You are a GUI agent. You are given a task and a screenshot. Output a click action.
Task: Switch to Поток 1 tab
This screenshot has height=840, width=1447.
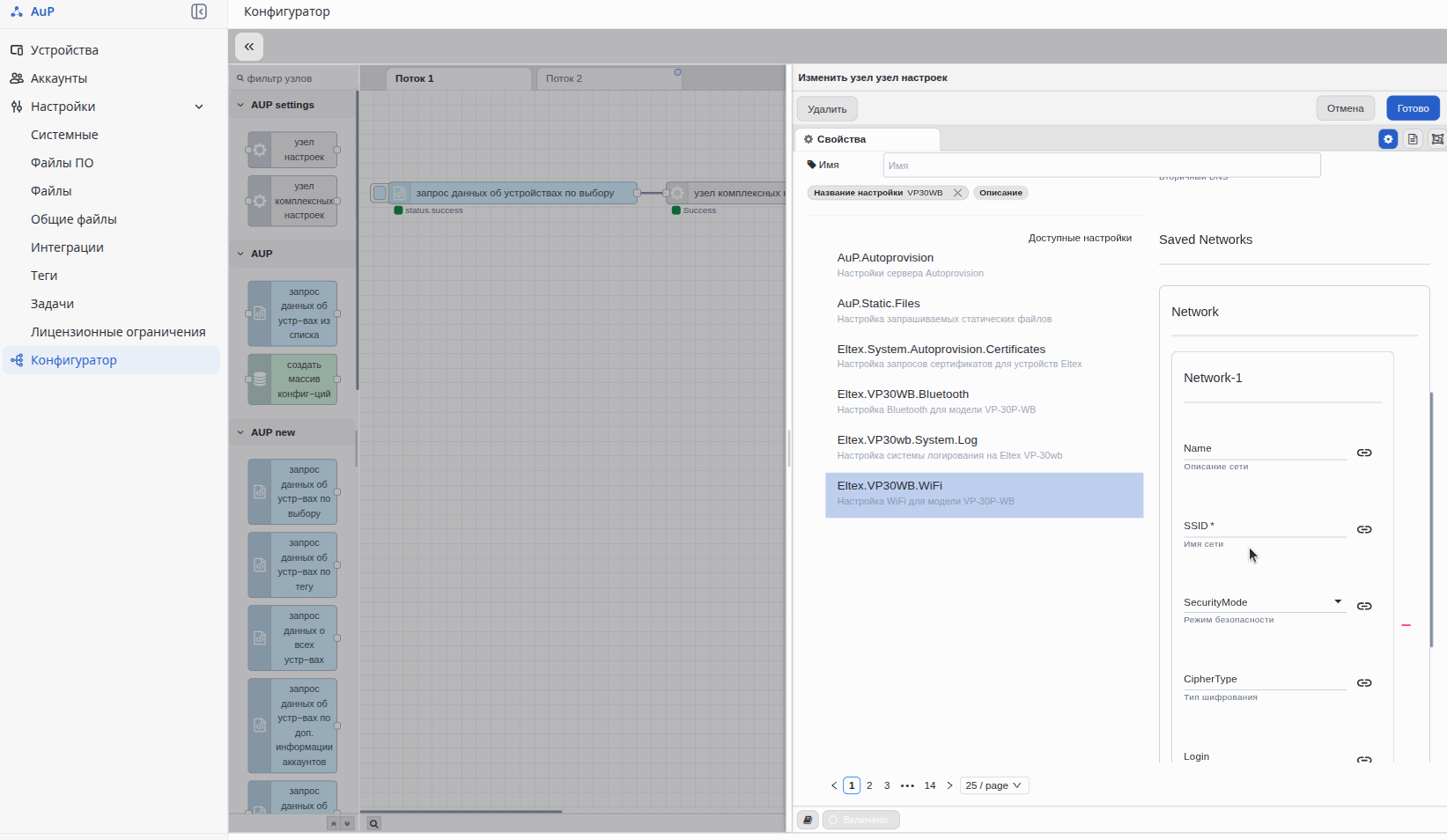(459, 78)
